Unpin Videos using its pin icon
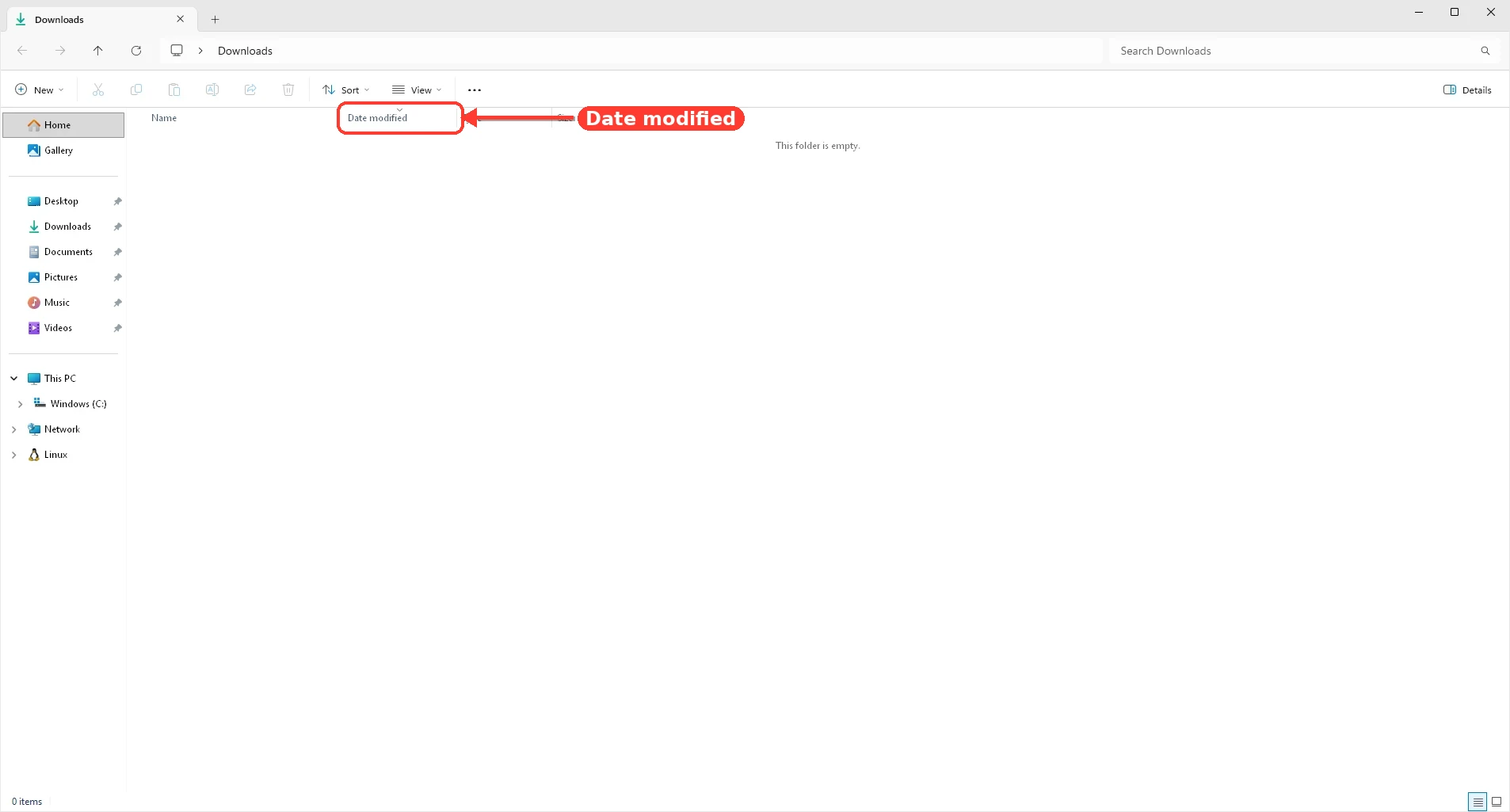The width and height of the screenshot is (1510, 812). [118, 328]
